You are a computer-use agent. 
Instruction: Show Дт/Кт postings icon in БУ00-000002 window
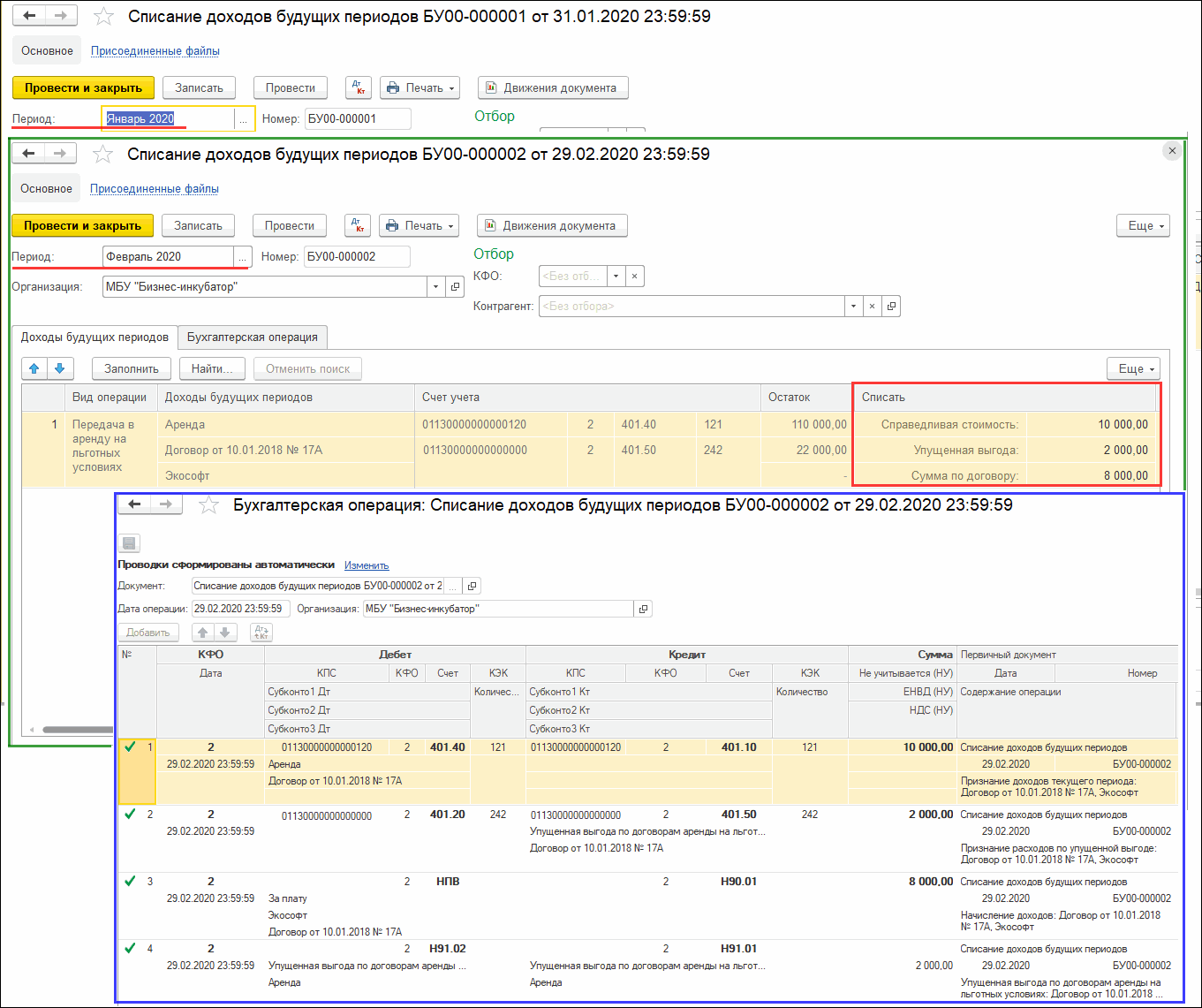point(358,225)
